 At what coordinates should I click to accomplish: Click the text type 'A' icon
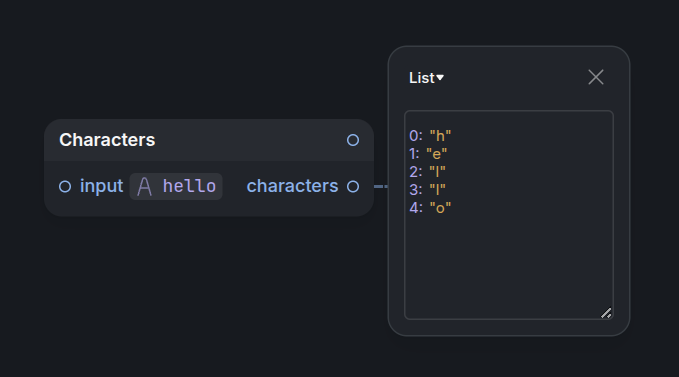point(144,187)
